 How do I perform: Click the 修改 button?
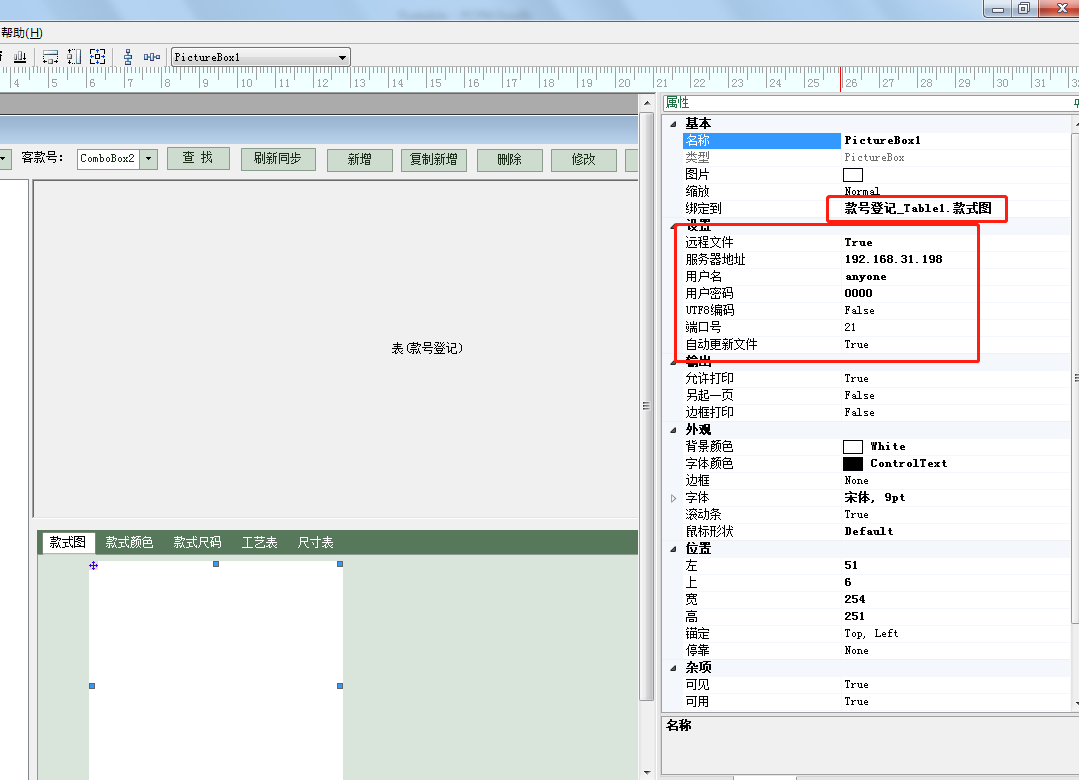(x=584, y=160)
